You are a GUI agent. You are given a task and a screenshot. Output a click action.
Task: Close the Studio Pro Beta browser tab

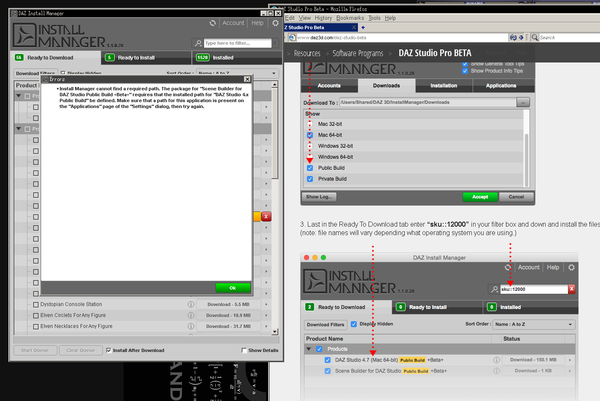coord(354,28)
